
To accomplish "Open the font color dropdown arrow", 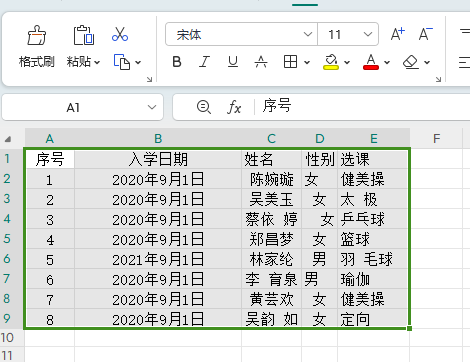I will [x=387, y=62].
